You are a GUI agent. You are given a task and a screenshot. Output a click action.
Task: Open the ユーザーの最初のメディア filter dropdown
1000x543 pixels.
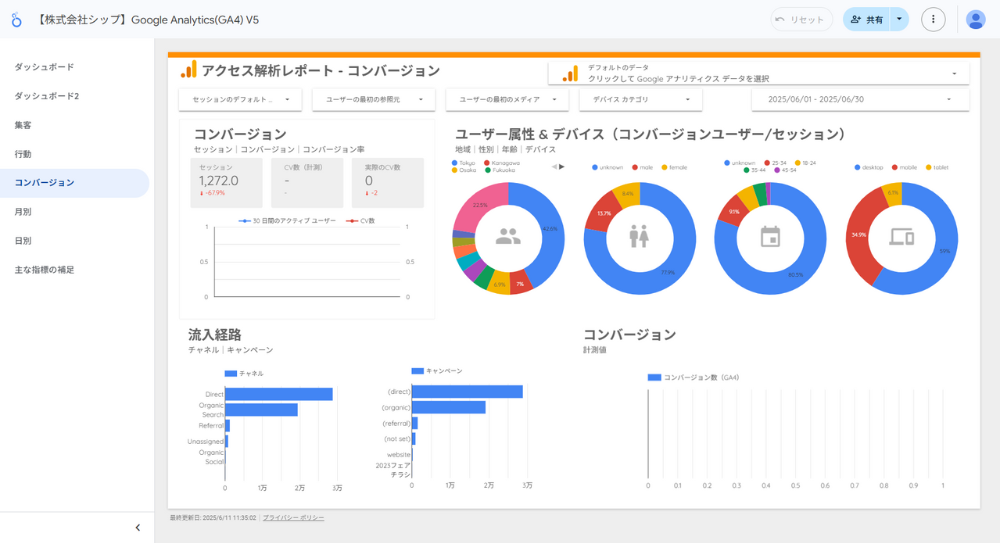[x=507, y=100]
